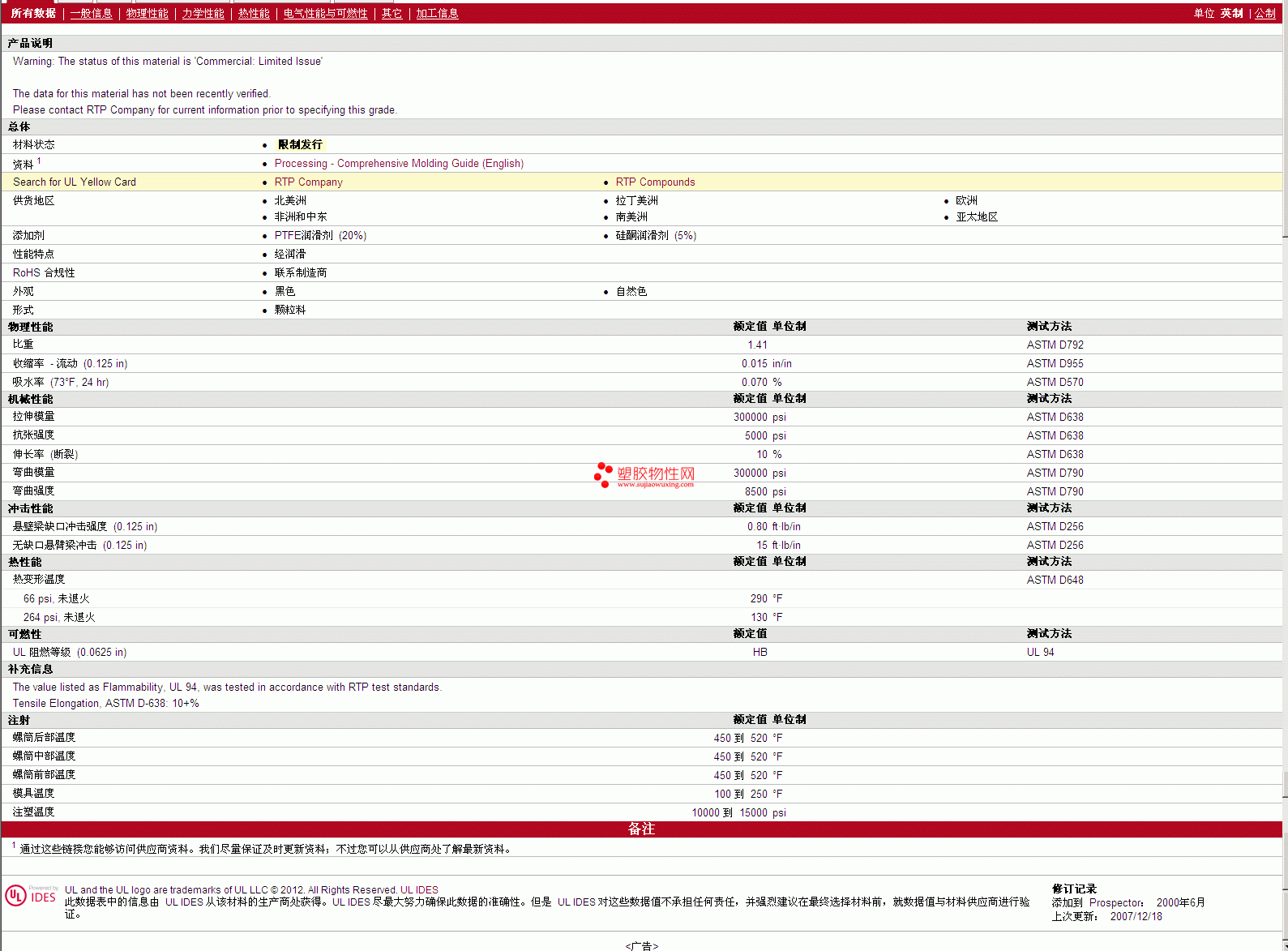Click the Search for UL Yellow Card label

coord(75,182)
